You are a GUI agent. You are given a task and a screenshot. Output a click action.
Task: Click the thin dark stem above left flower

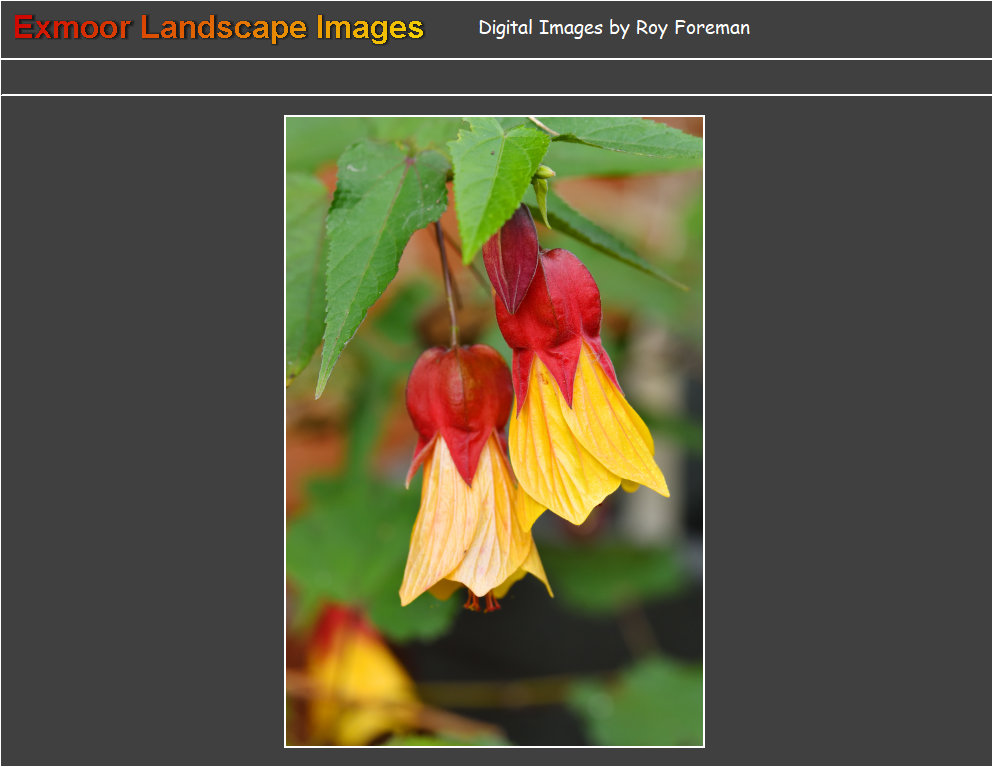click(447, 280)
